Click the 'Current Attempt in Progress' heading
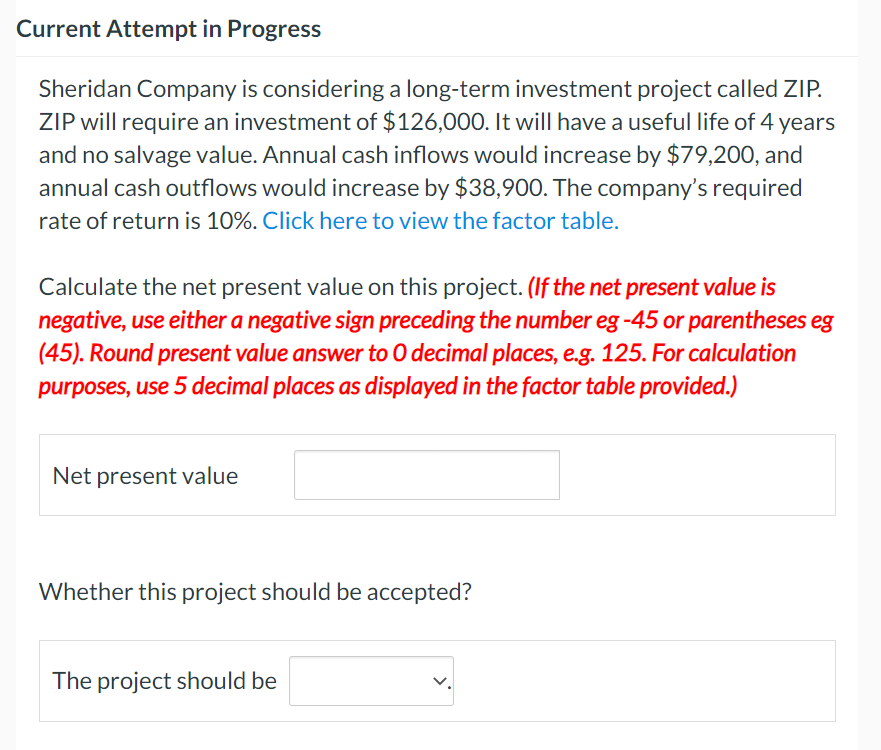Screen dimensions: 881x750 point(168,28)
